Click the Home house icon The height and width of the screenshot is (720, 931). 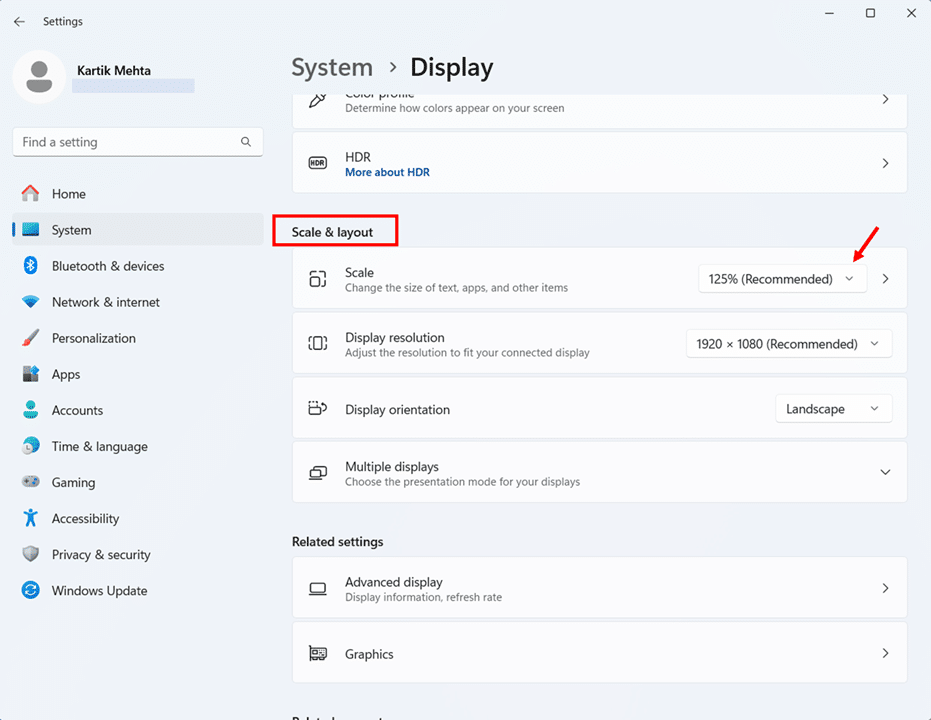(30, 194)
